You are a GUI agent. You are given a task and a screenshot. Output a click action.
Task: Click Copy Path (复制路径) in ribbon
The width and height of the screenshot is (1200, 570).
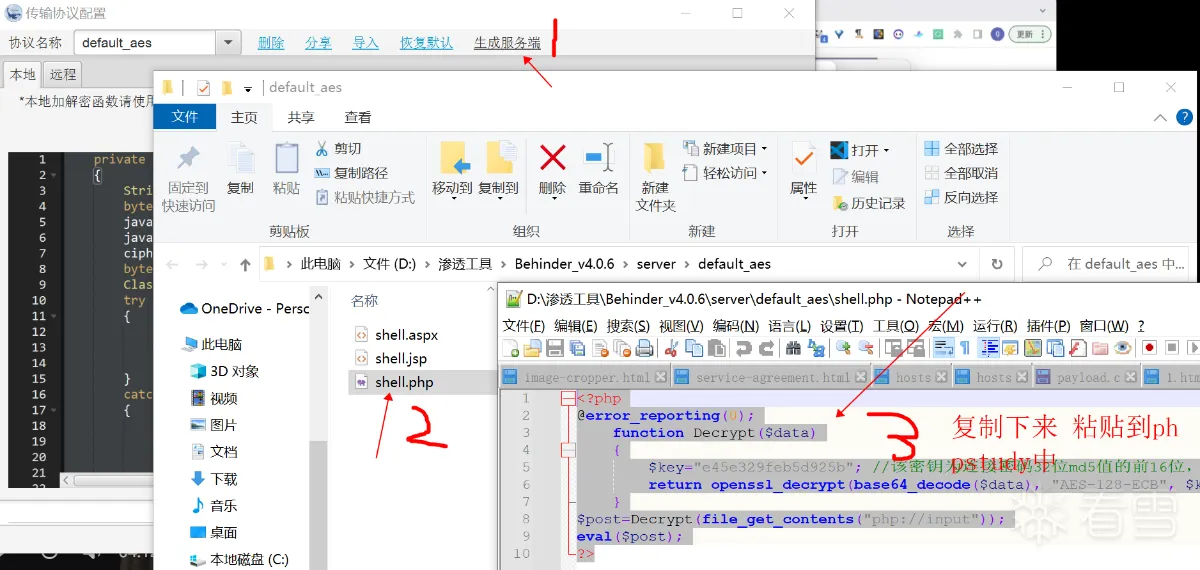coord(351,173)
